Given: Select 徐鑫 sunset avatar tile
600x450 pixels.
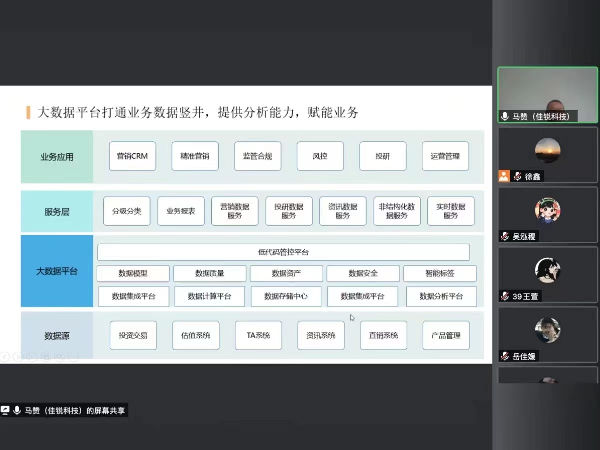Looking at the screenshot, I should 546,150.
